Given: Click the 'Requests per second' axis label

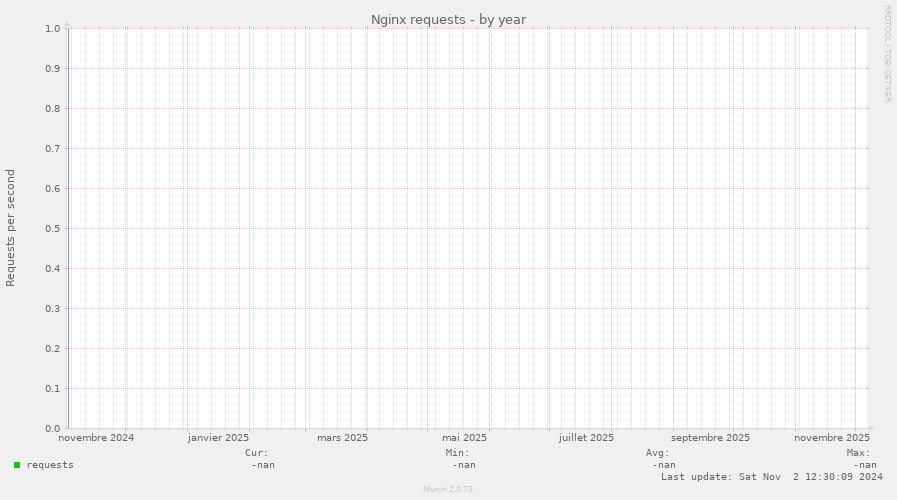Looking at the screenshot, I should [10, 228].
